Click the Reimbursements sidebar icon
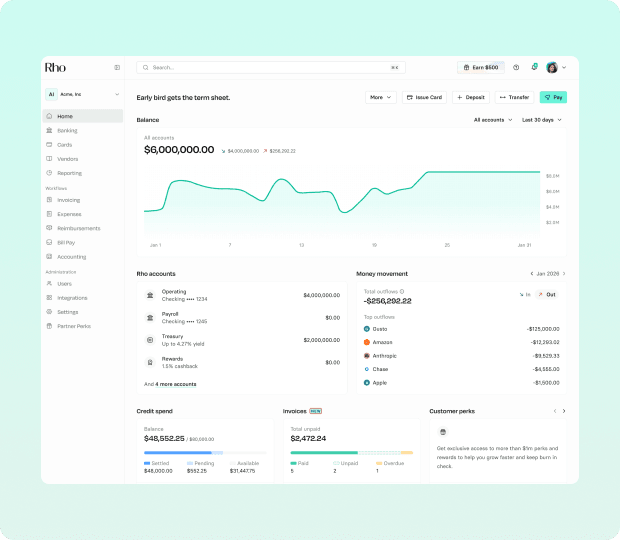The image size is (620, 540). click(49, 228)
